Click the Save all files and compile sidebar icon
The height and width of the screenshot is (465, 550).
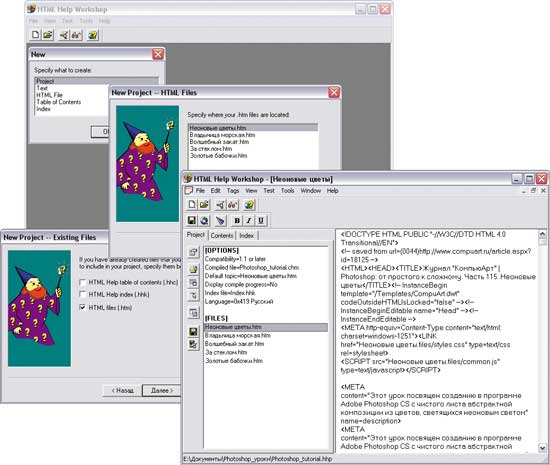[x=193, y=344]
